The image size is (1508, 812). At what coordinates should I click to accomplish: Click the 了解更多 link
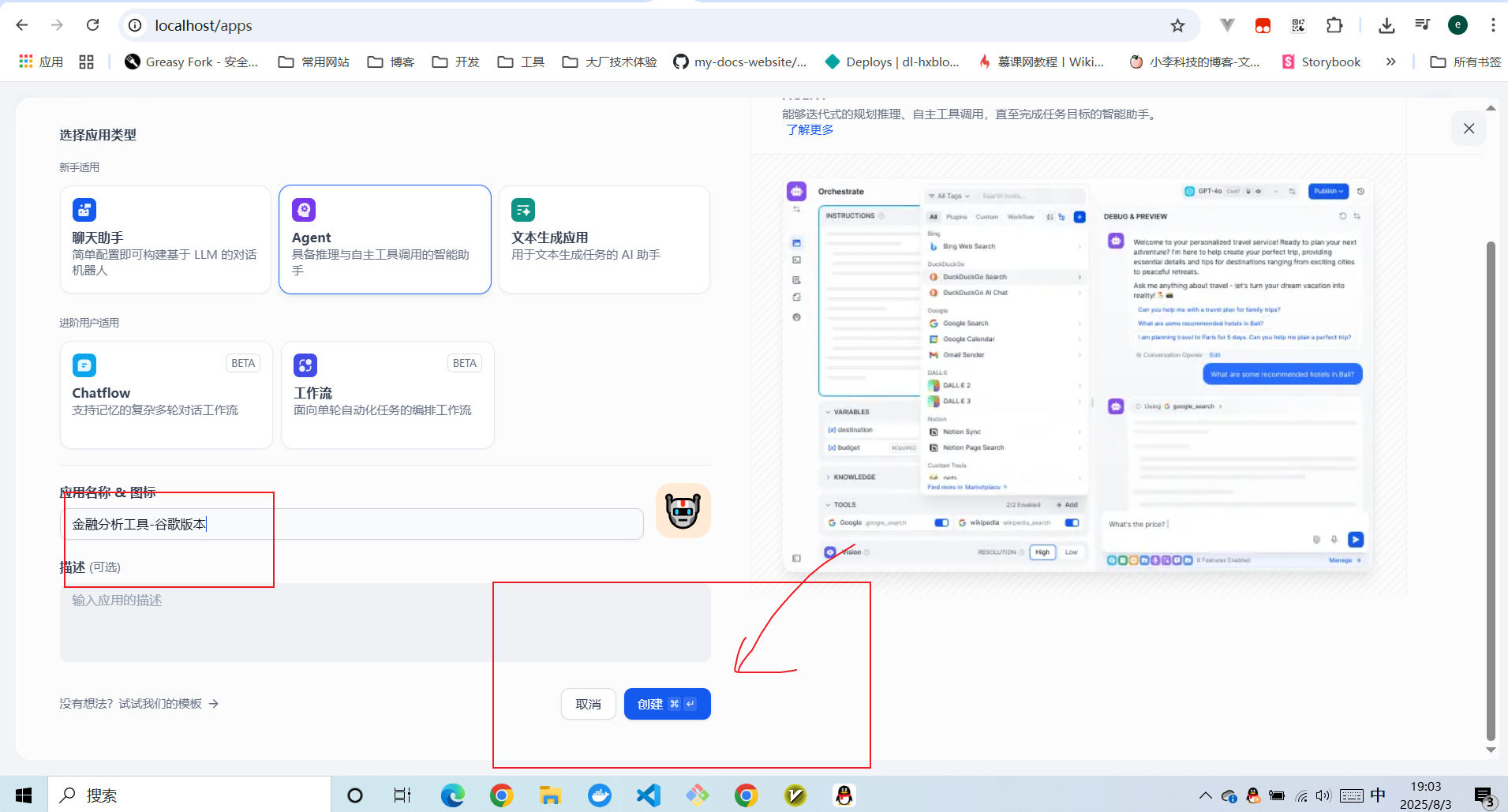(x=810, y=129)
